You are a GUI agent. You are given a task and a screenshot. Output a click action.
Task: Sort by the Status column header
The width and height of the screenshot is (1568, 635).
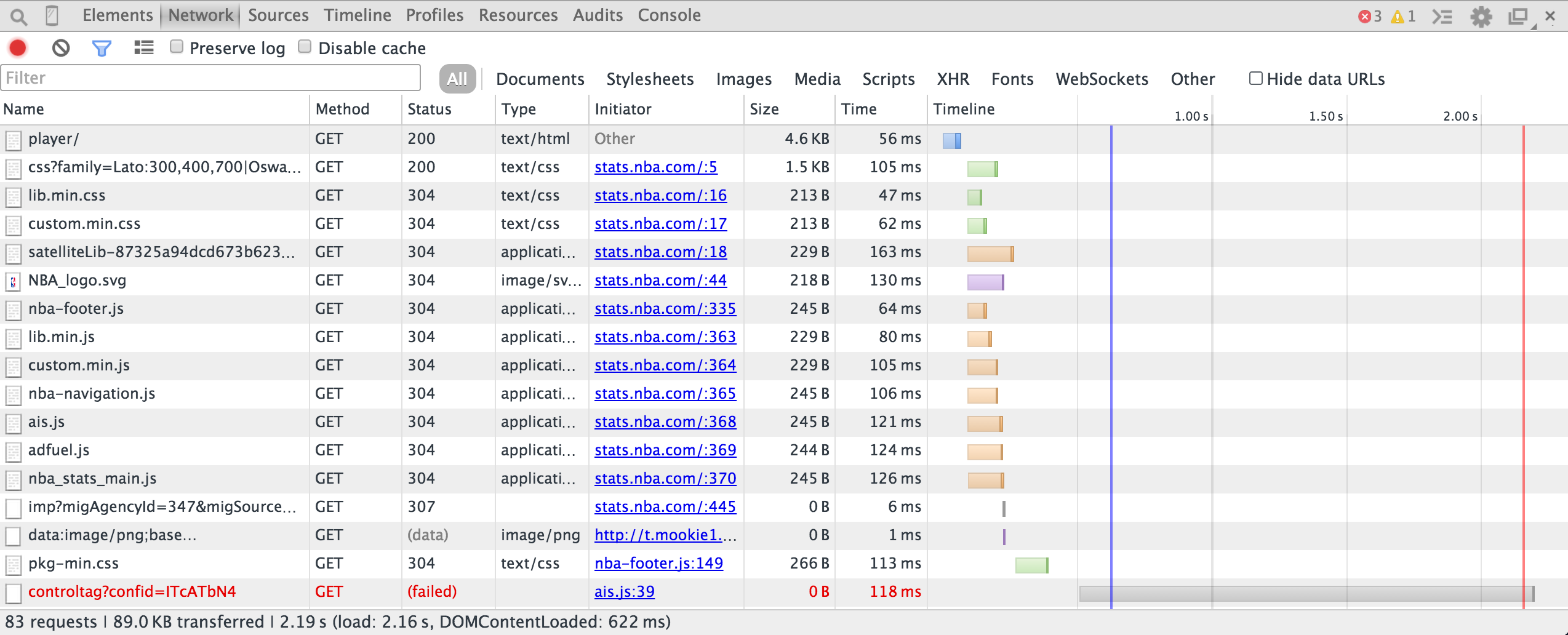(448, 110)
